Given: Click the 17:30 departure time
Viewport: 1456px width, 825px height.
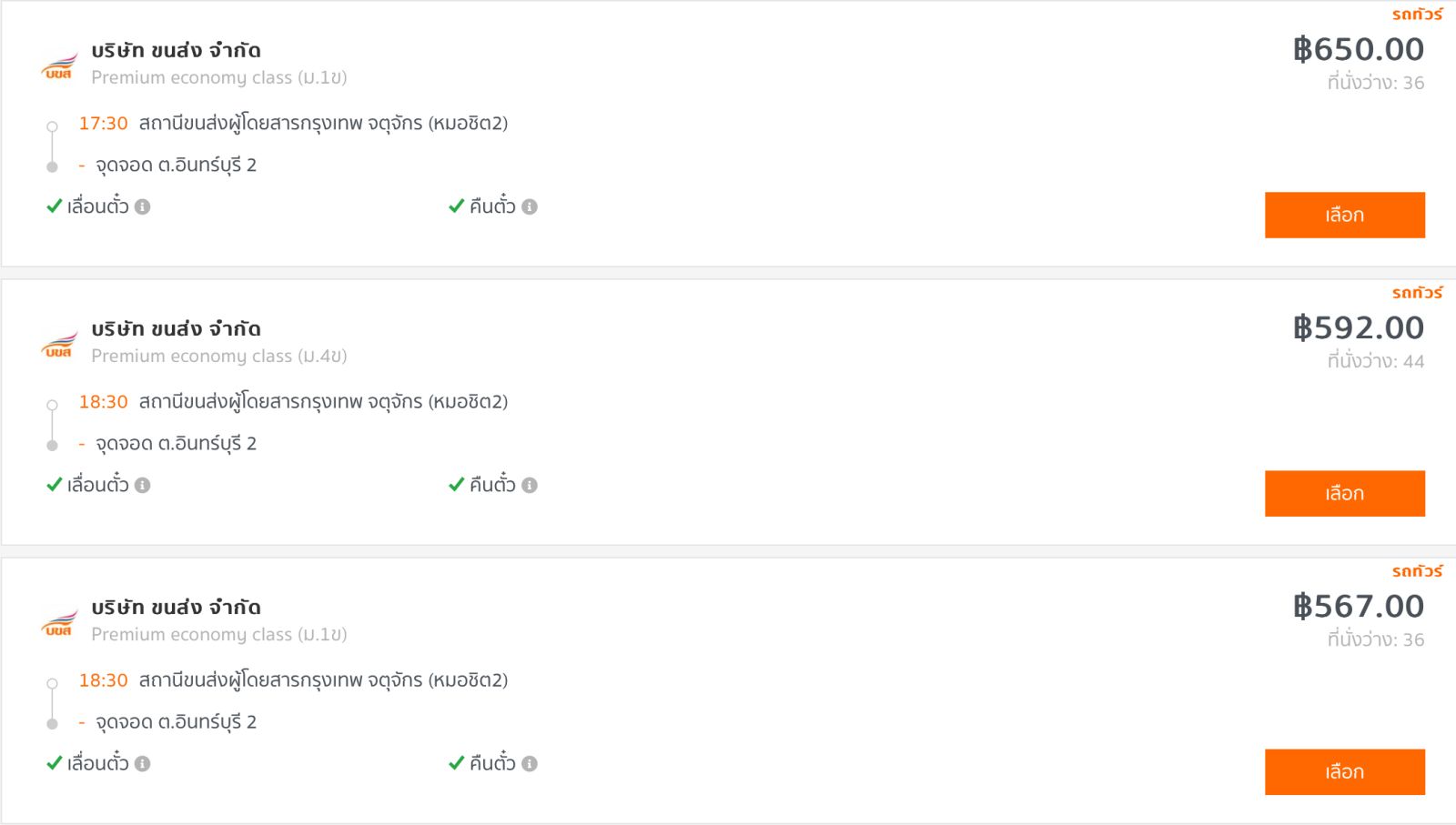Looking at the screenshot, I should pyautogui.click(x=103, y=123).
